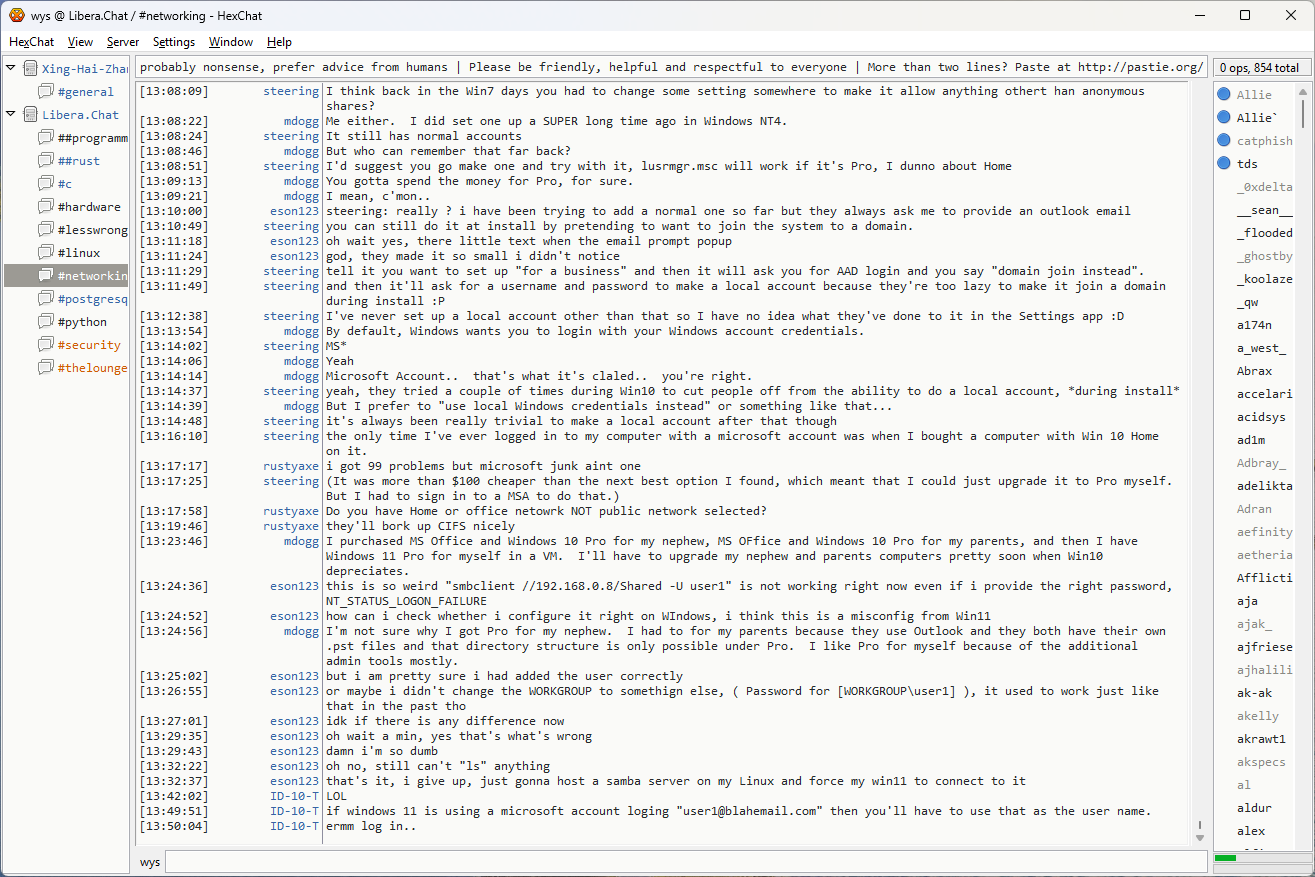Click the #thelounge channel icon

tap(46, 368)
